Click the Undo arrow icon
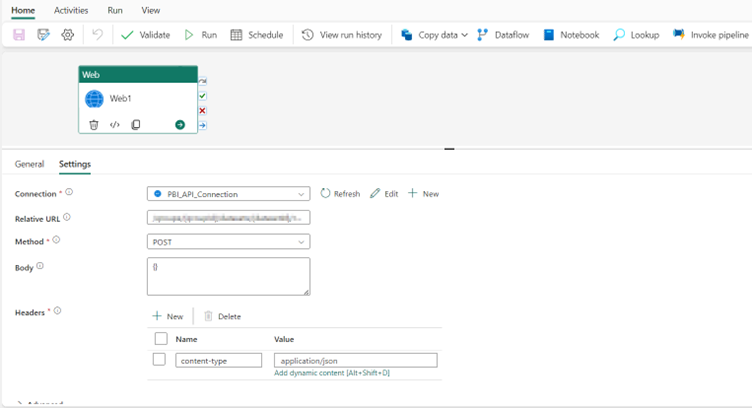This screenshot has height=408, width=752. [x=97, y=35]
